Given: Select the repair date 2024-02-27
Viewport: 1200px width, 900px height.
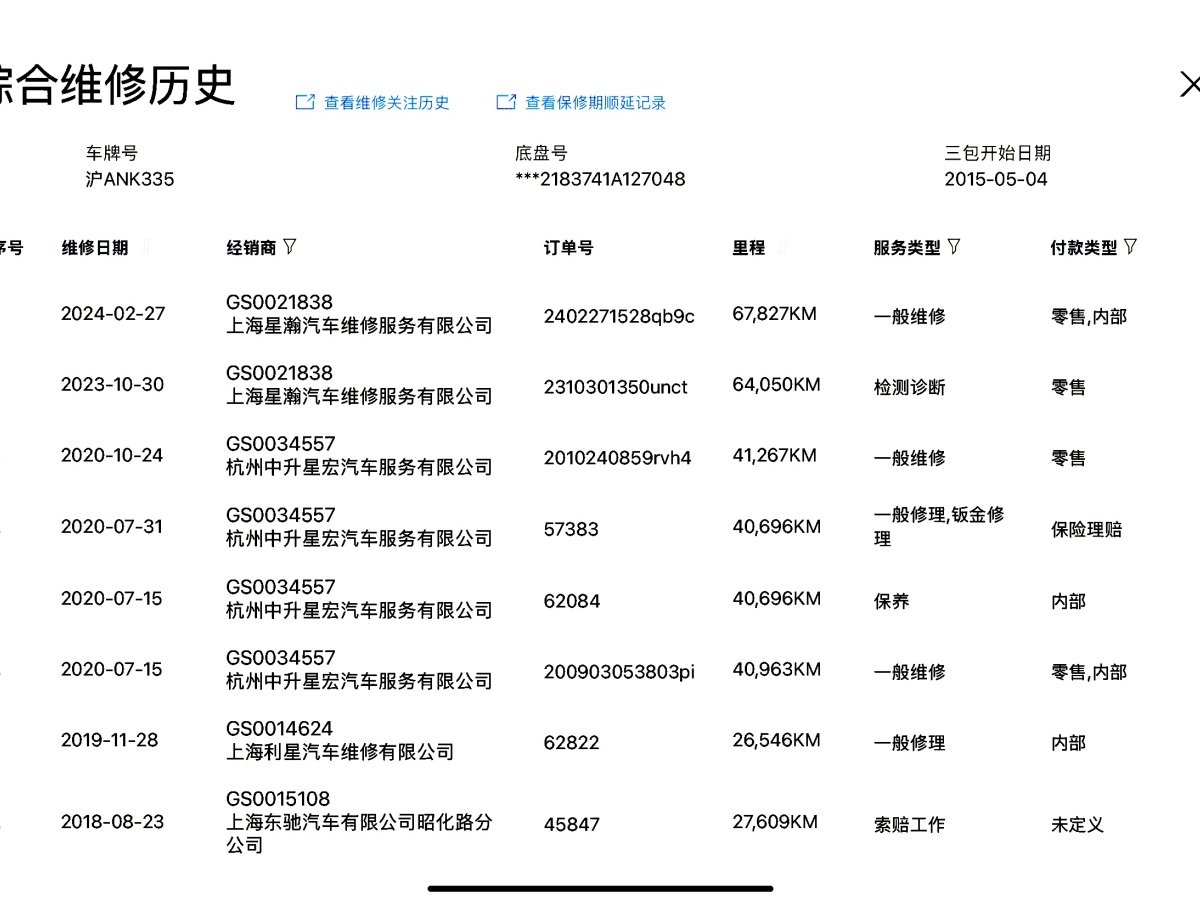Looking at the screenshot, I should coord(113,313).
